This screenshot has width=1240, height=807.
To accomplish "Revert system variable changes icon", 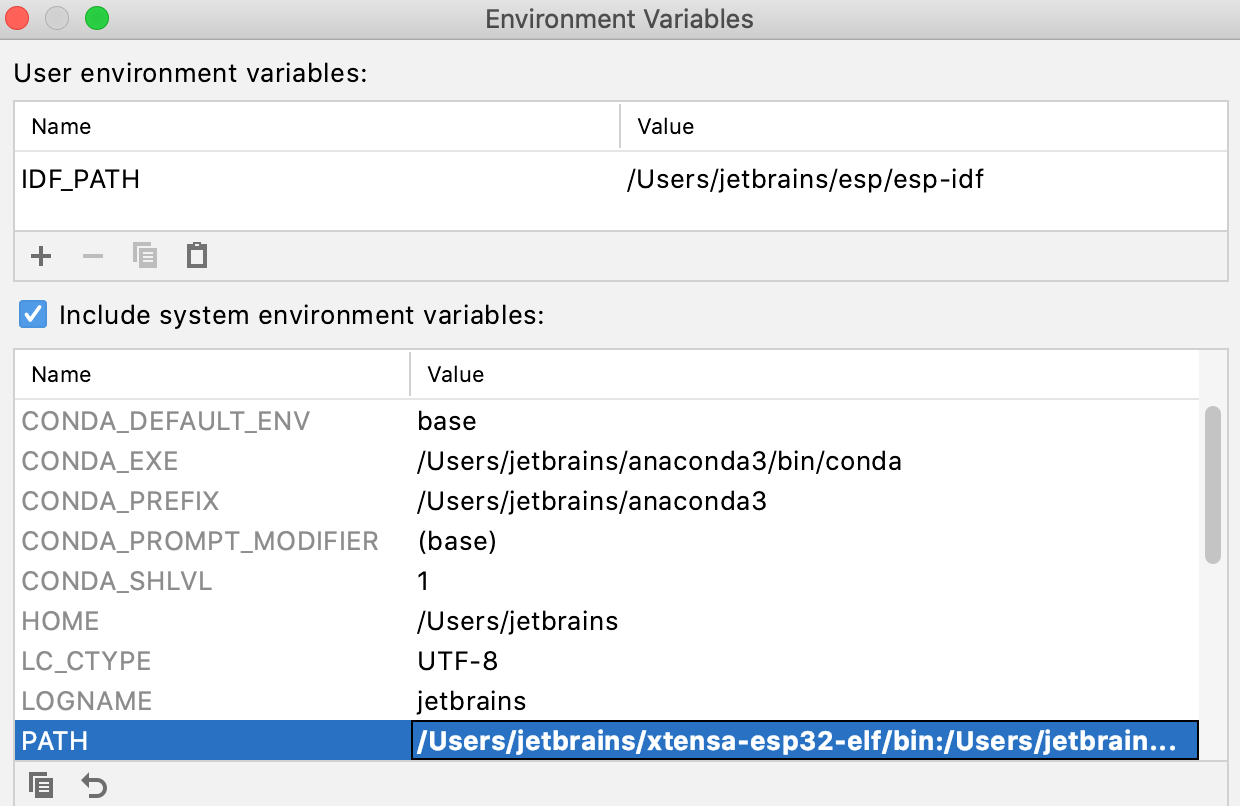I will pyautogui.click(x=94, y=786).
